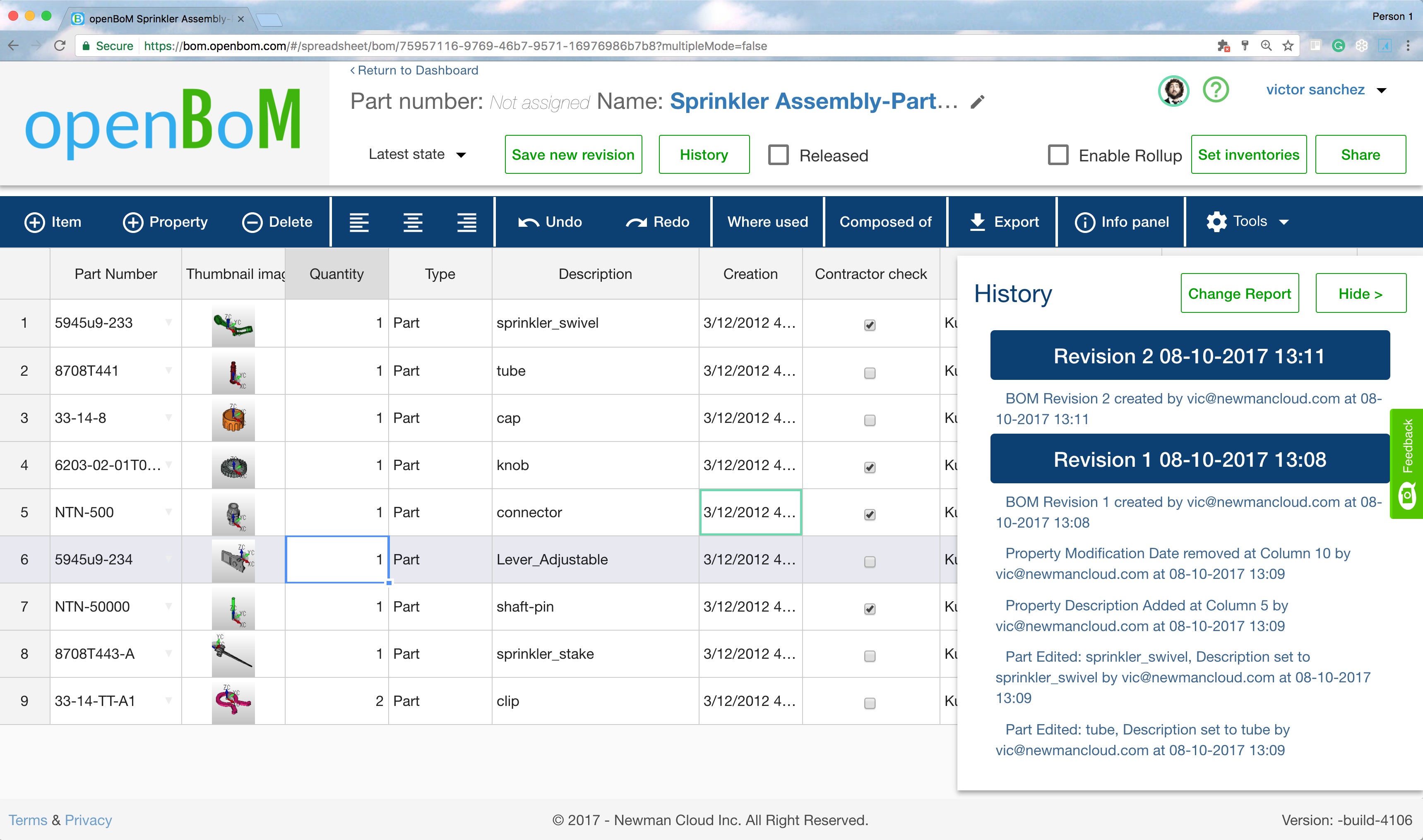Save a new revision

click(573, 154)
